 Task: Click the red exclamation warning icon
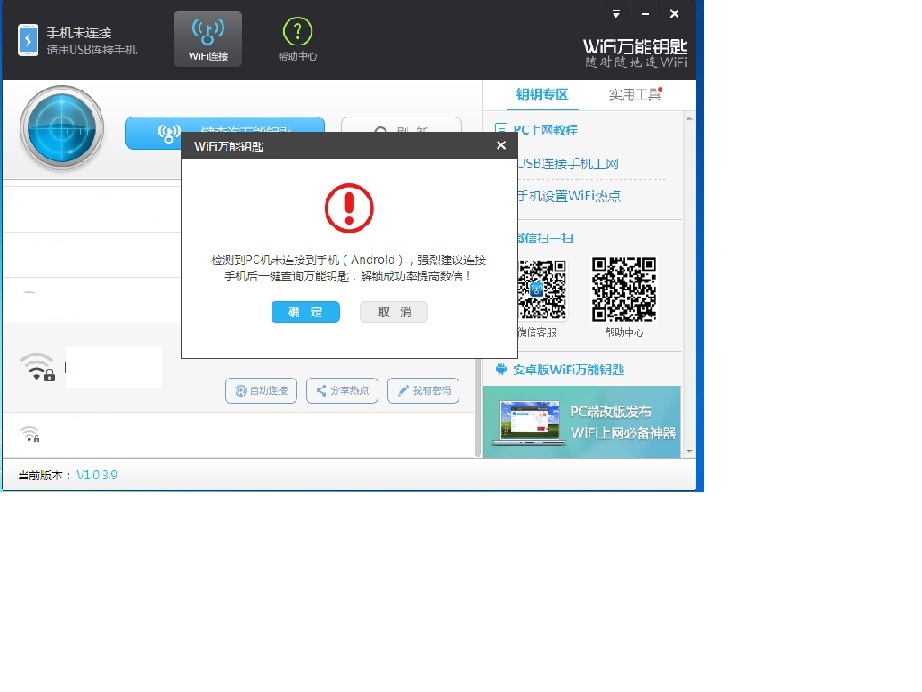(x=349, y=208)
